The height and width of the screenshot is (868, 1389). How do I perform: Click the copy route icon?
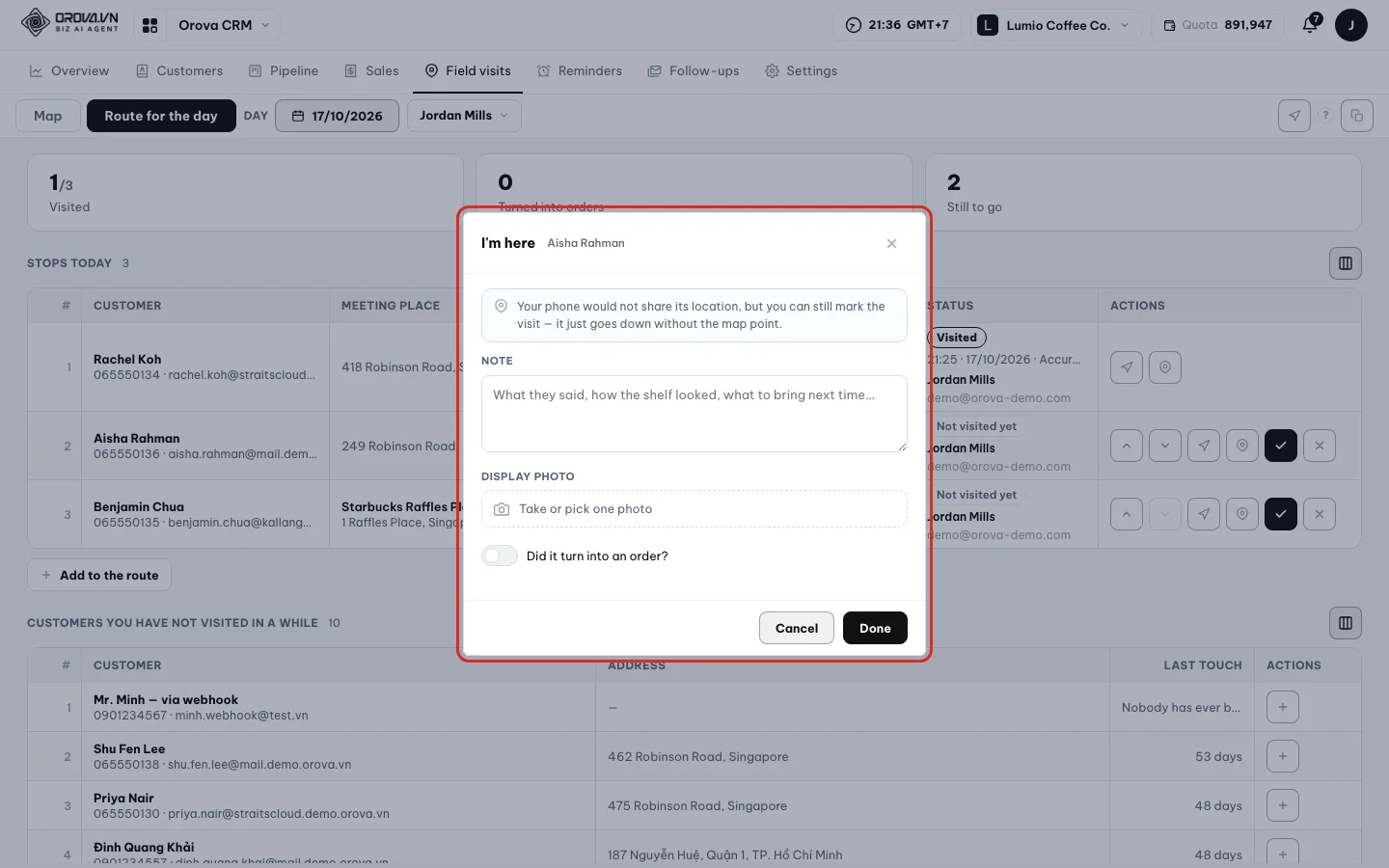[x=1356, y=116]
